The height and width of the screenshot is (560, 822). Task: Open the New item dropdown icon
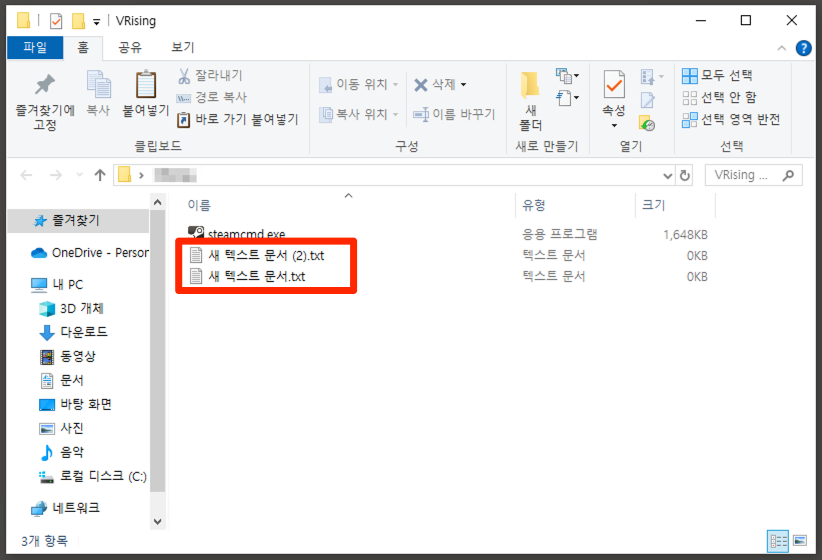[x=567, y=76]
